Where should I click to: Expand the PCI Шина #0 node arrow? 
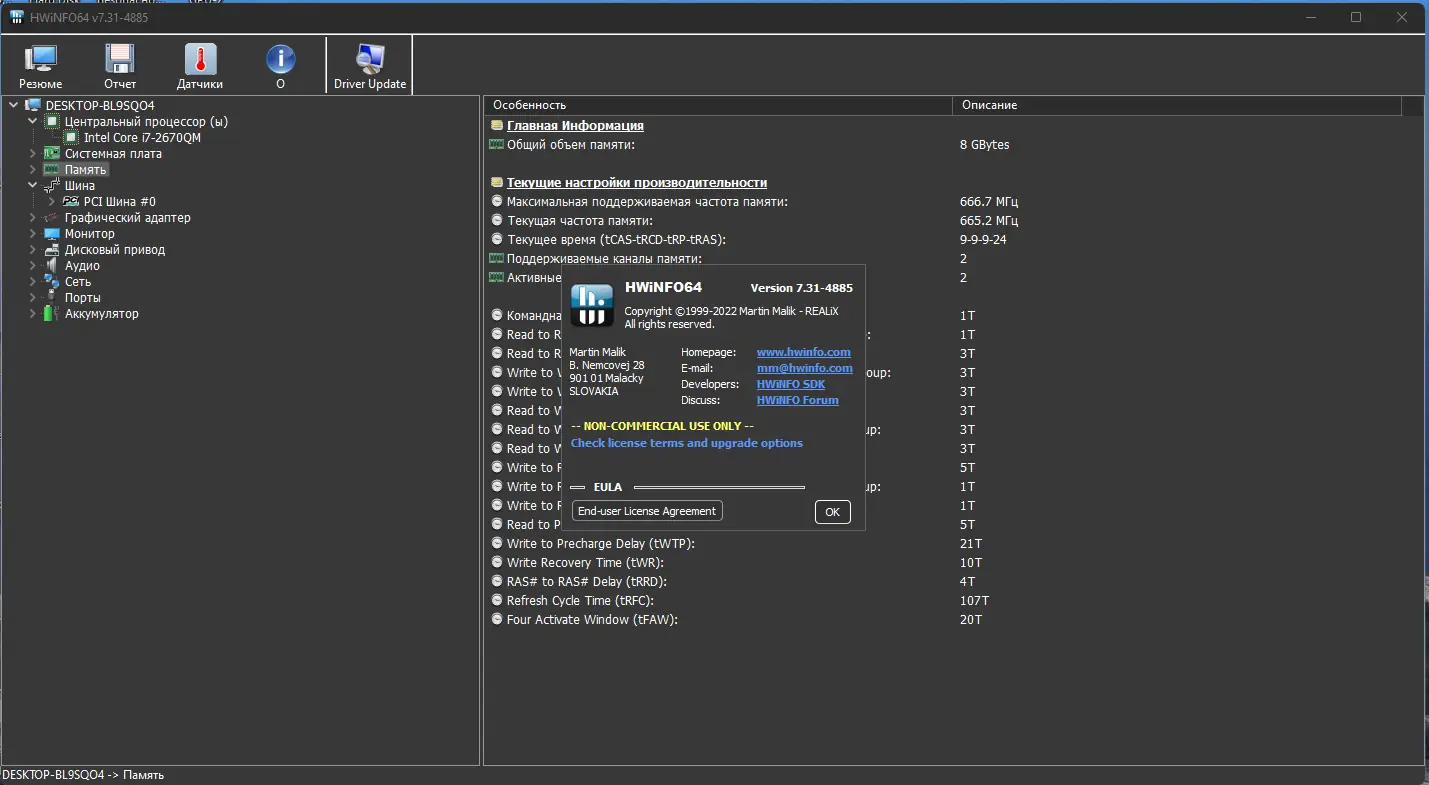(51, 201)
